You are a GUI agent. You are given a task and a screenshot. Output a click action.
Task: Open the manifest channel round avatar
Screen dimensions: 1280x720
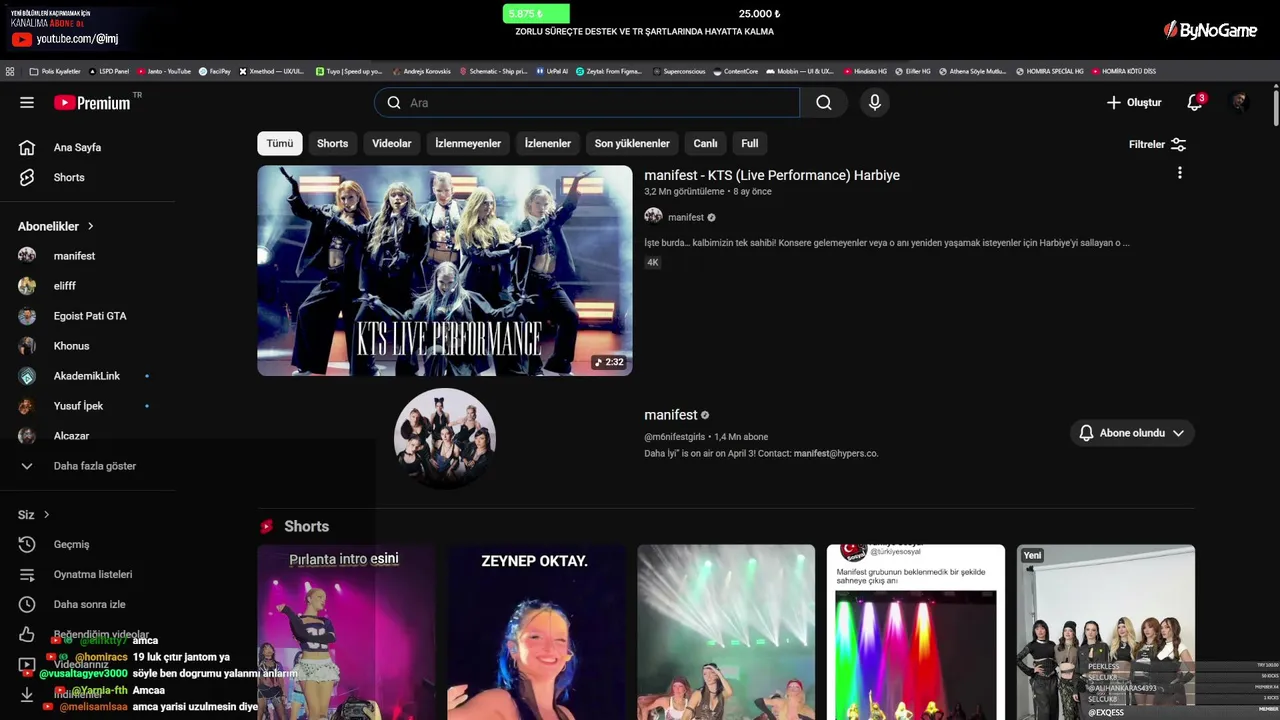coord(445,438)
